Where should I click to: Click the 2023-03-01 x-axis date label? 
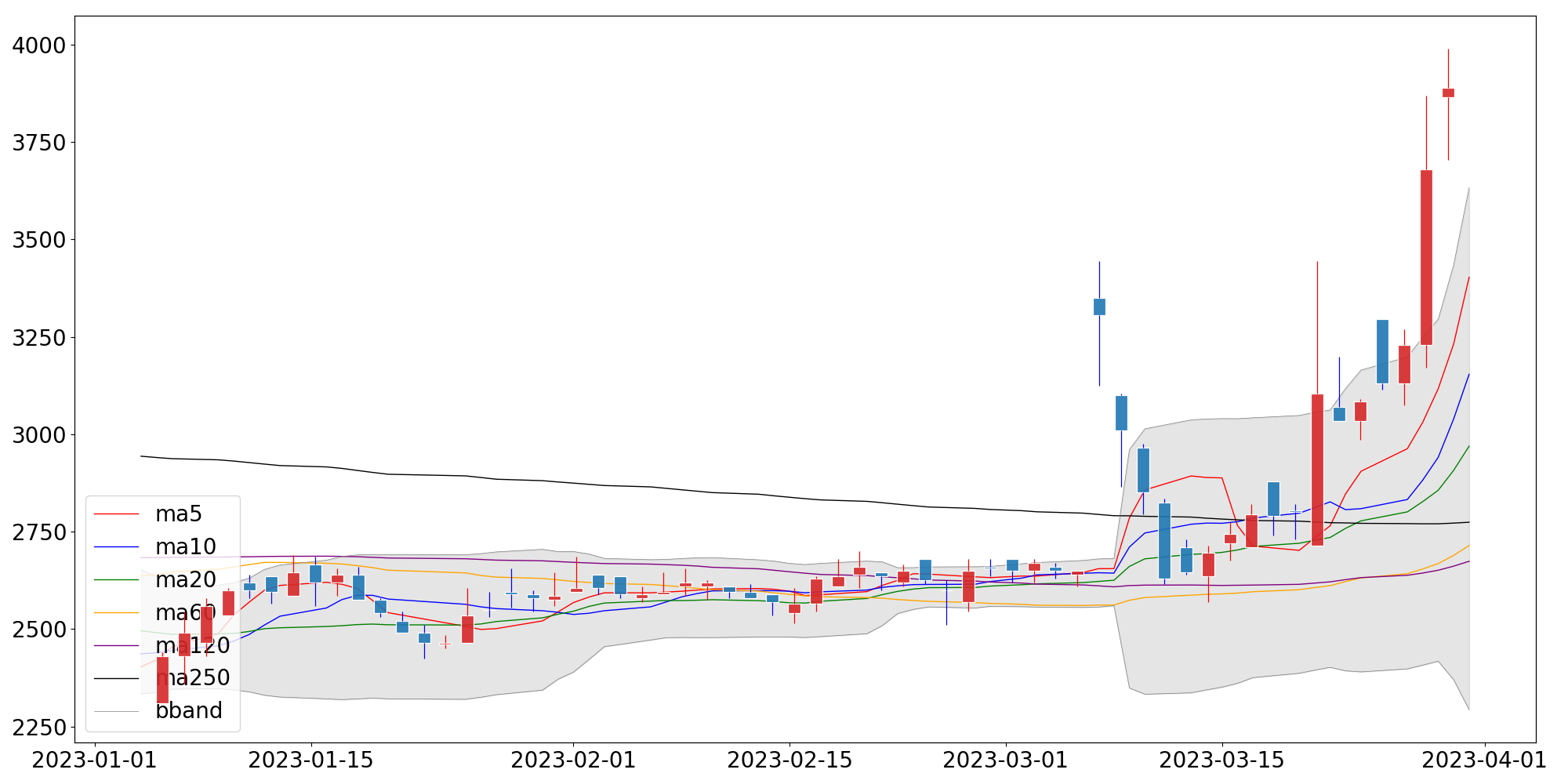point(1005,761)
